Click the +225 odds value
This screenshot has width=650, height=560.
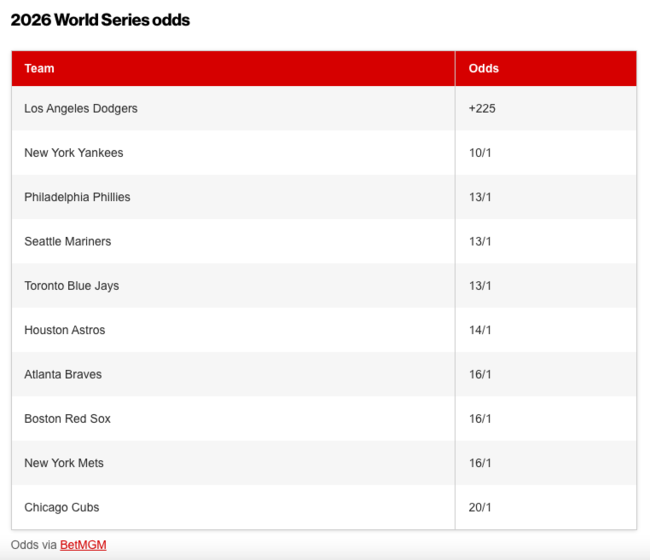(x=482, y=108)
